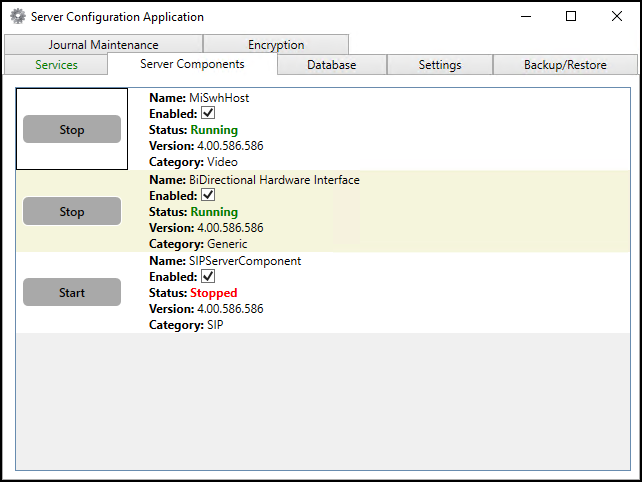Open the Journal Maintenance tab
642x482 pixels.
[103, 45]
